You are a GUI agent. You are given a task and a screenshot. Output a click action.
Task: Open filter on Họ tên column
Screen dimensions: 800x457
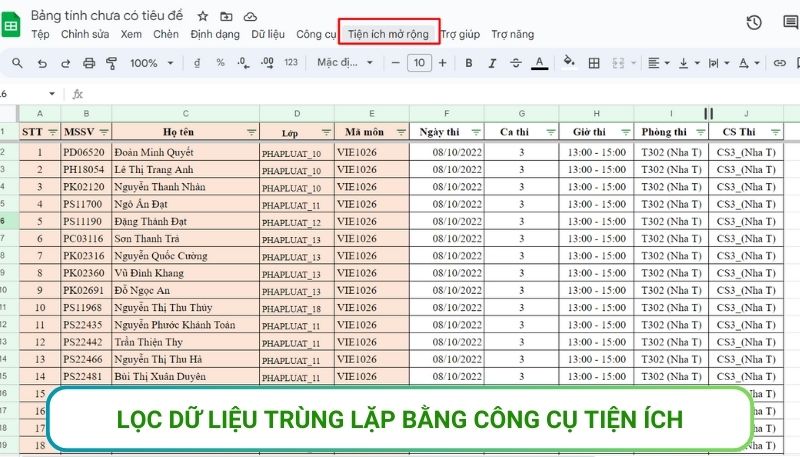coord(251,132)
